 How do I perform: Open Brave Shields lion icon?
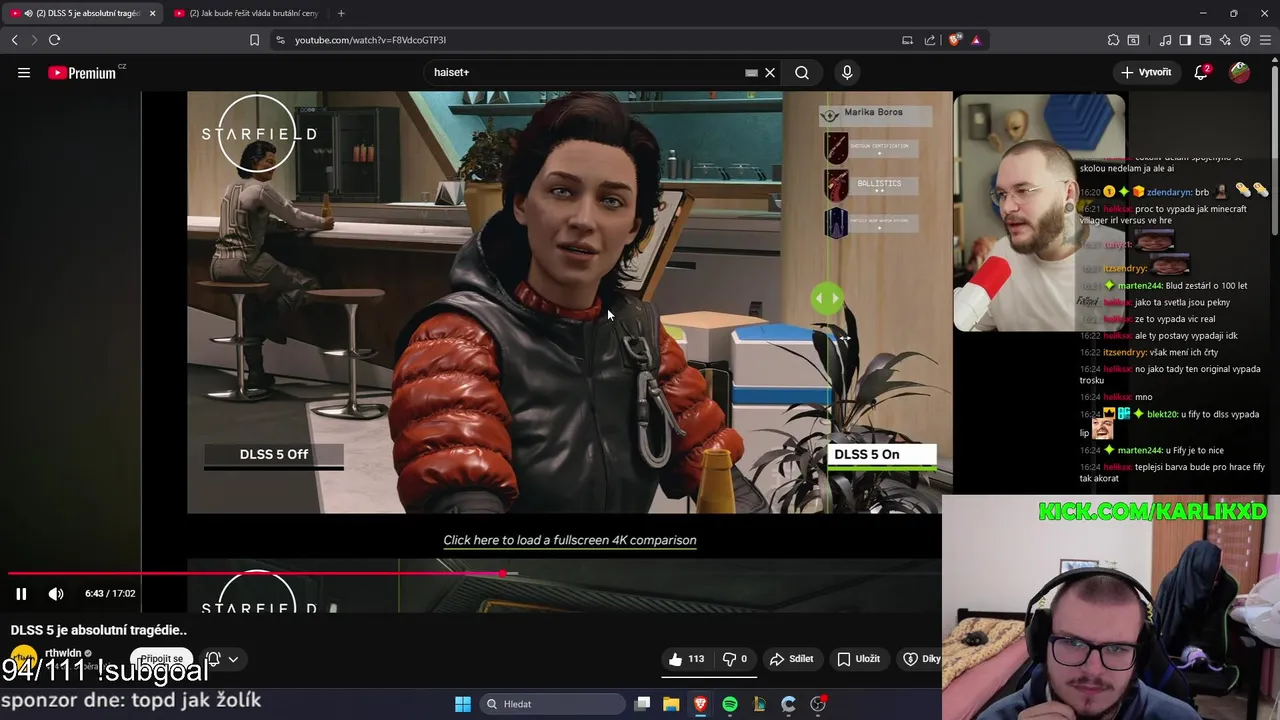pos(955,40)
